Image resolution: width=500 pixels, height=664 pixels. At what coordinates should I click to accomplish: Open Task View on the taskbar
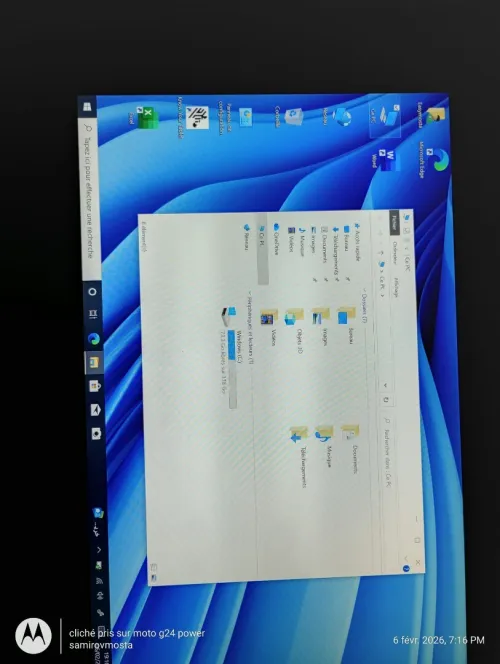pyautogui.click(x=93, y=314)
